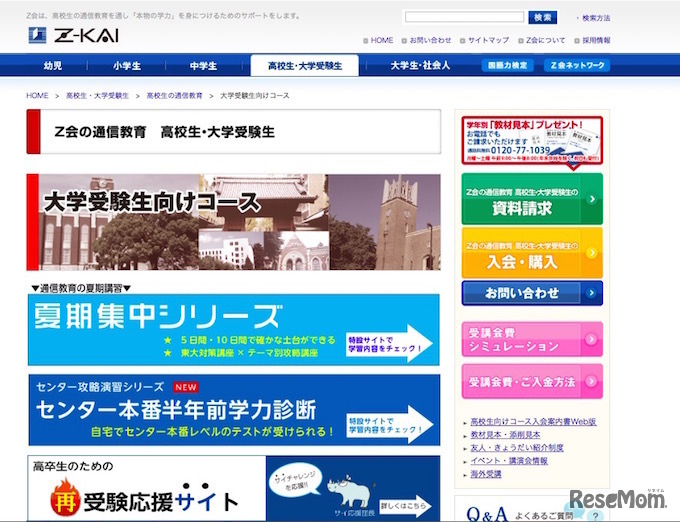This screenshot has width=680, height=522.
Task: Click the 大学受験生向けコース hero image
Action: (233, 222)
